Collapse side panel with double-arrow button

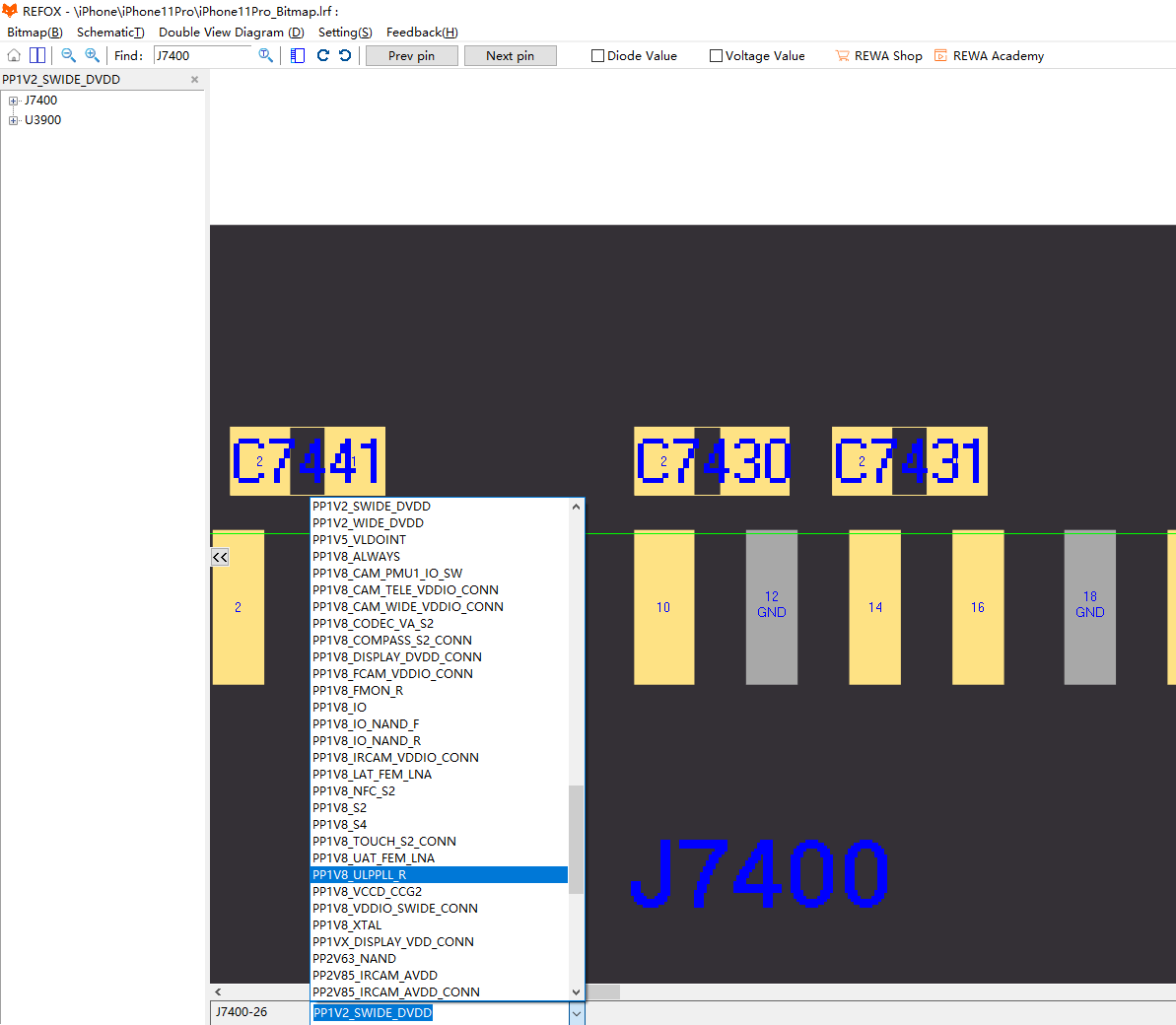point(220,557)
